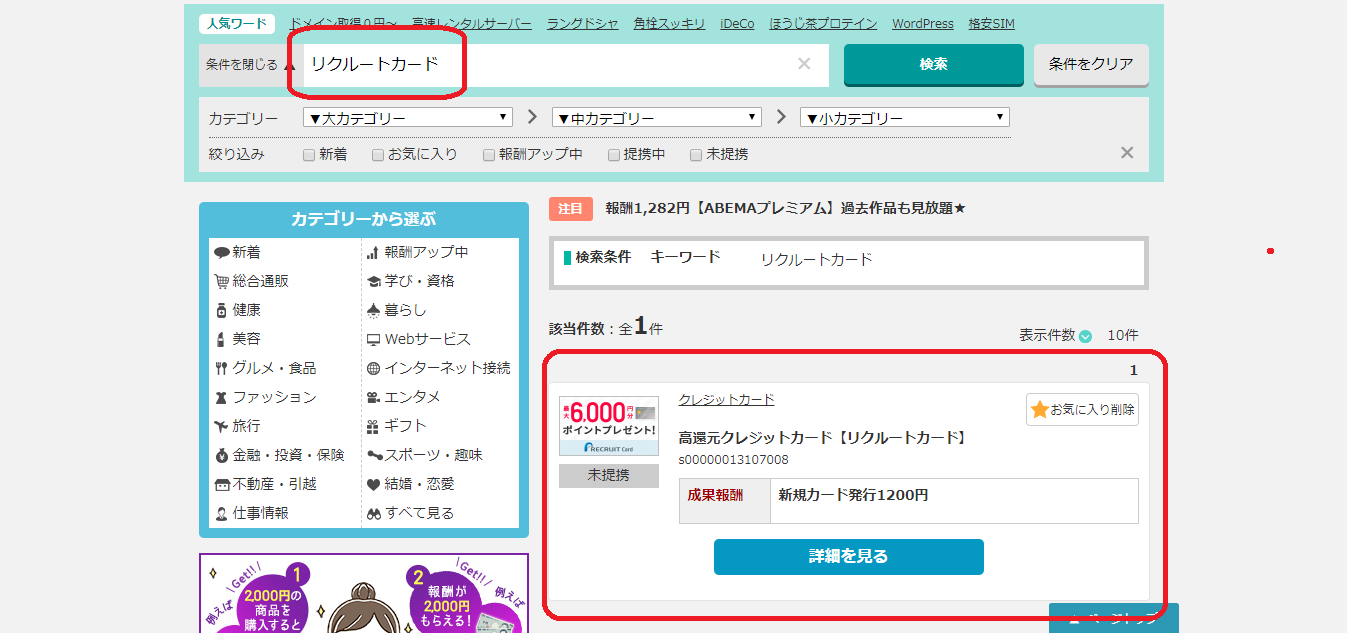1347x633 pixels.
Task: Select the インターネット接続 globe icon
Action: pyautogui.click(x=373, y=369)
